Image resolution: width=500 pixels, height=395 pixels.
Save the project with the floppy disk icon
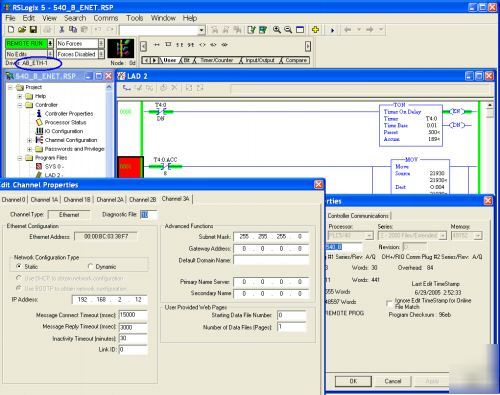click(x=33, y=30)
